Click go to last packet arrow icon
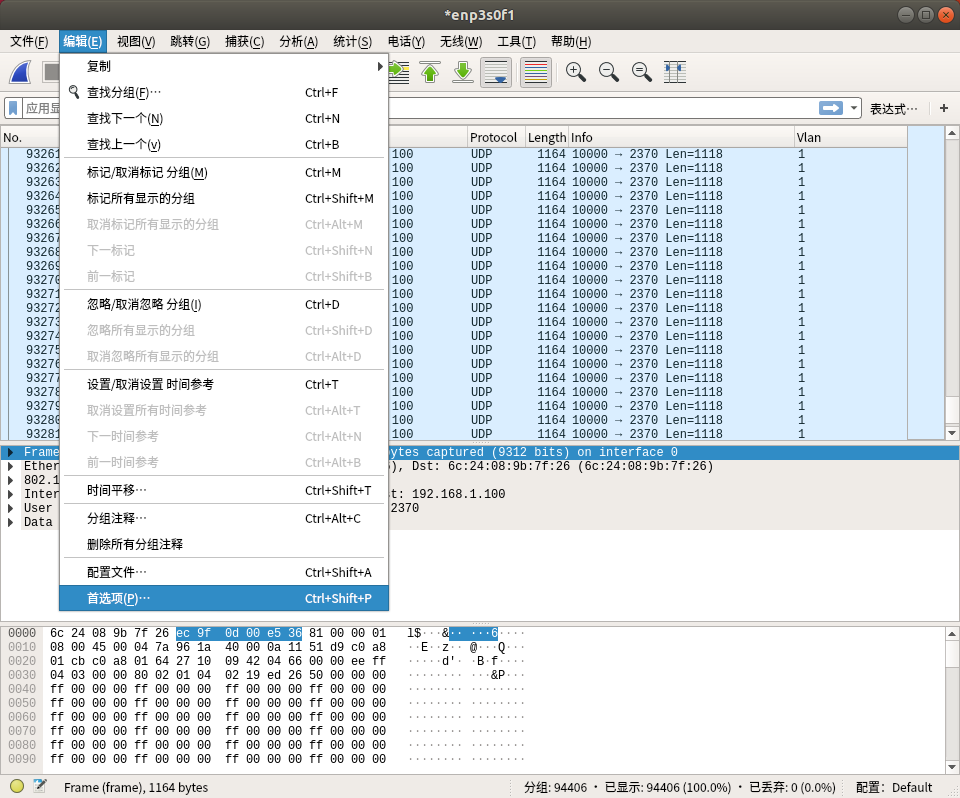960x798 pixels. 463,72
